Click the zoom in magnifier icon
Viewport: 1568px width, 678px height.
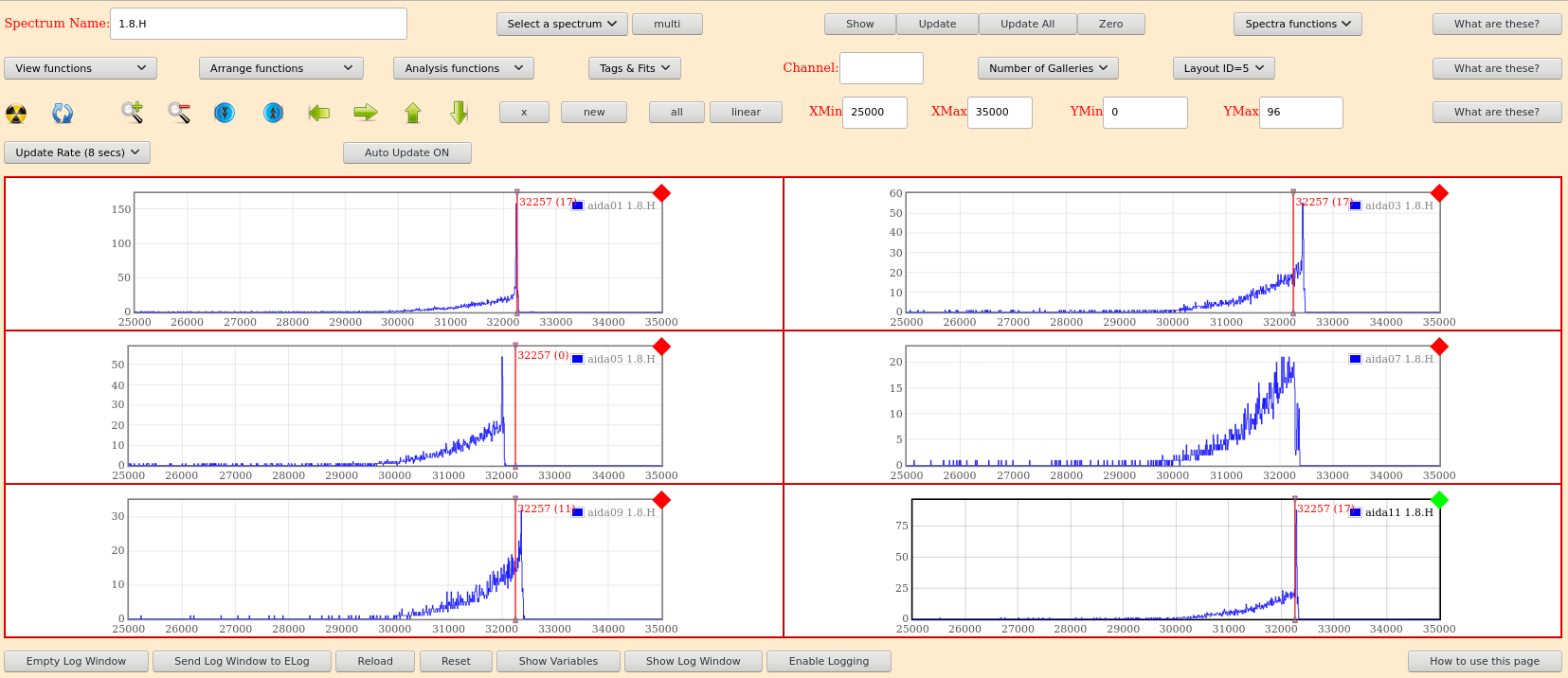[x=132, y=113]
